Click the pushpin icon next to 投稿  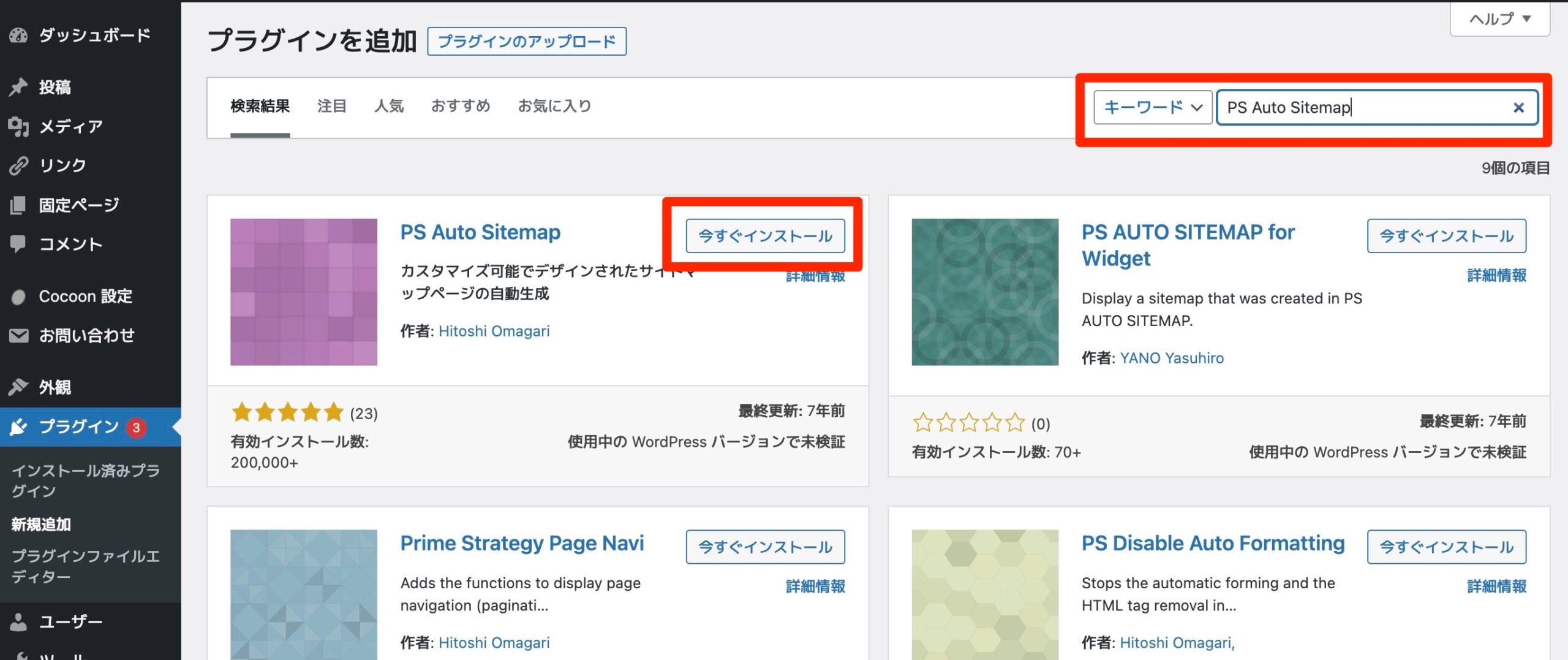[x=18, y=87]
